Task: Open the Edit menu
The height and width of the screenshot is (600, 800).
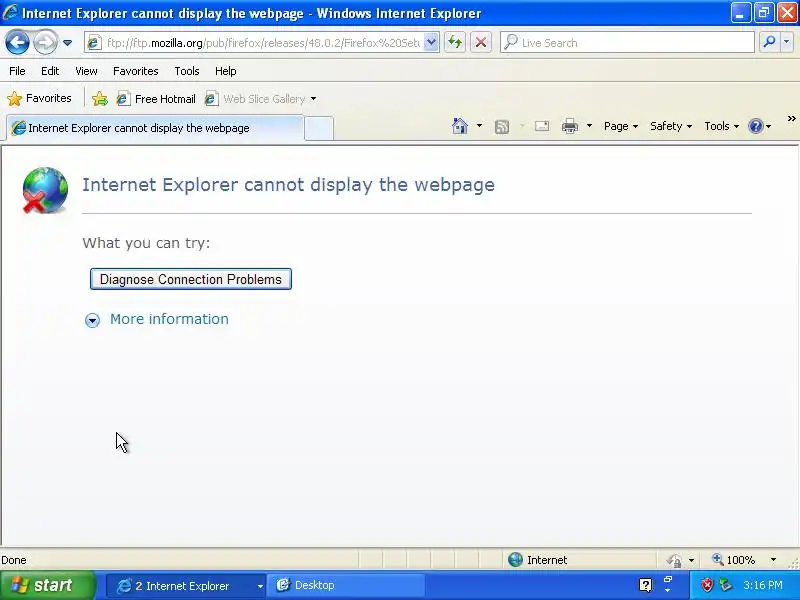Action: (x=50, y=71)
